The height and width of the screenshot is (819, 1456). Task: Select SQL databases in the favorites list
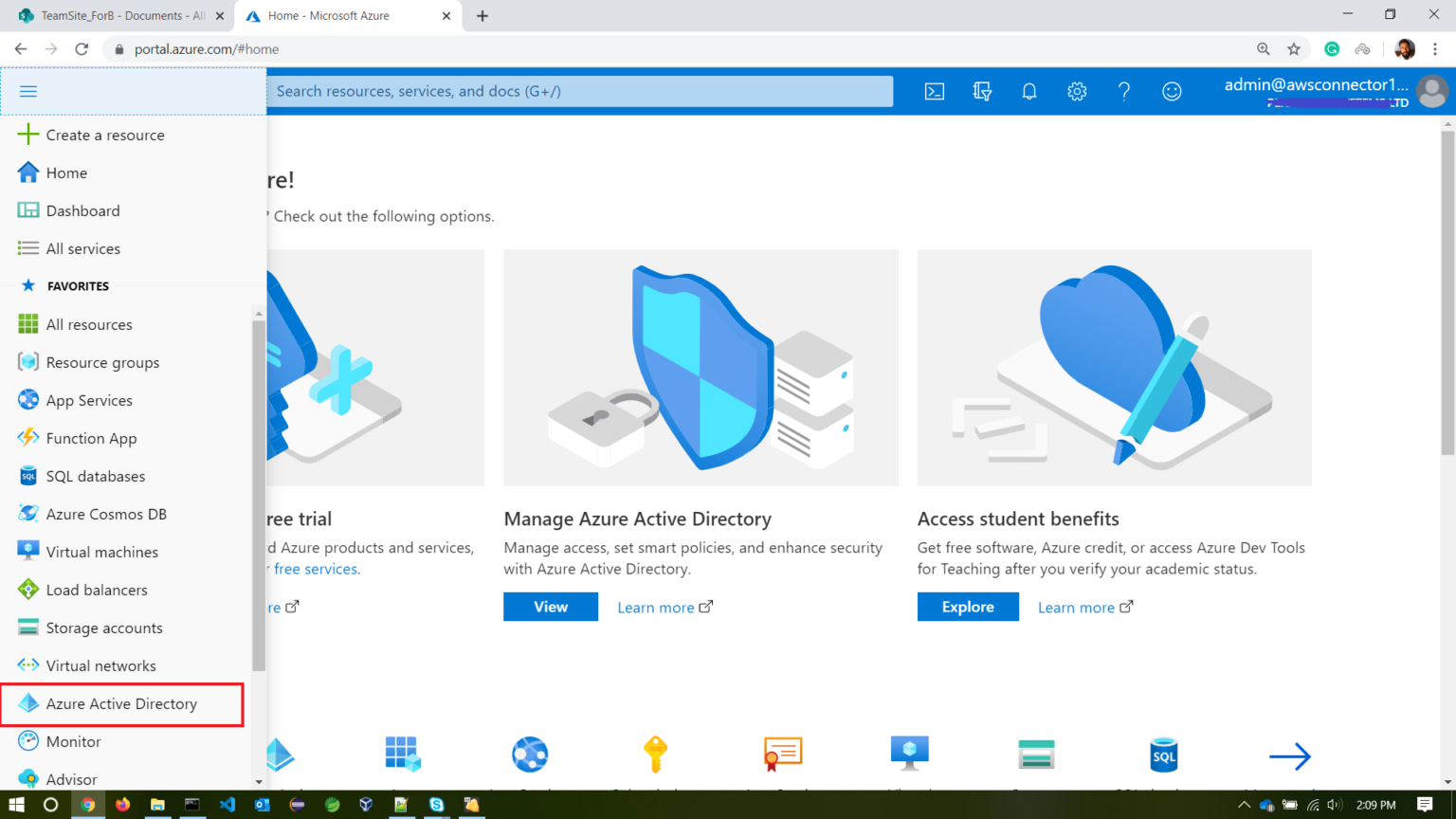(96, 476)
